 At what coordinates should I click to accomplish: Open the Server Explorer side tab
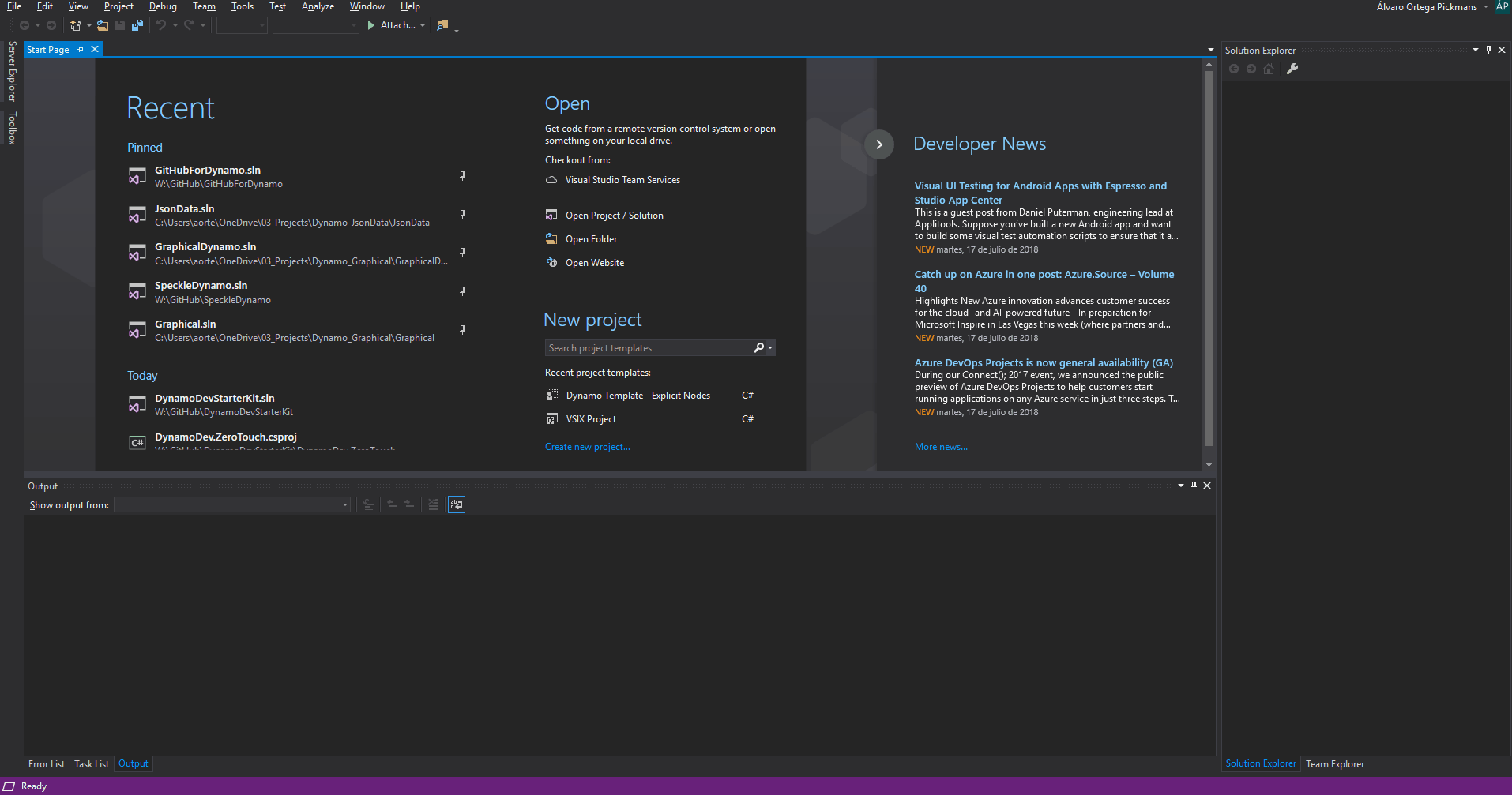click(12, 72)
